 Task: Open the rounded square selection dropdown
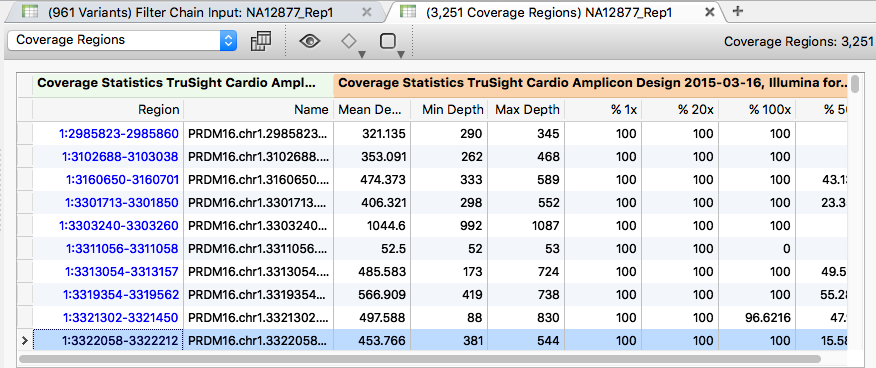tap(392, 44)
